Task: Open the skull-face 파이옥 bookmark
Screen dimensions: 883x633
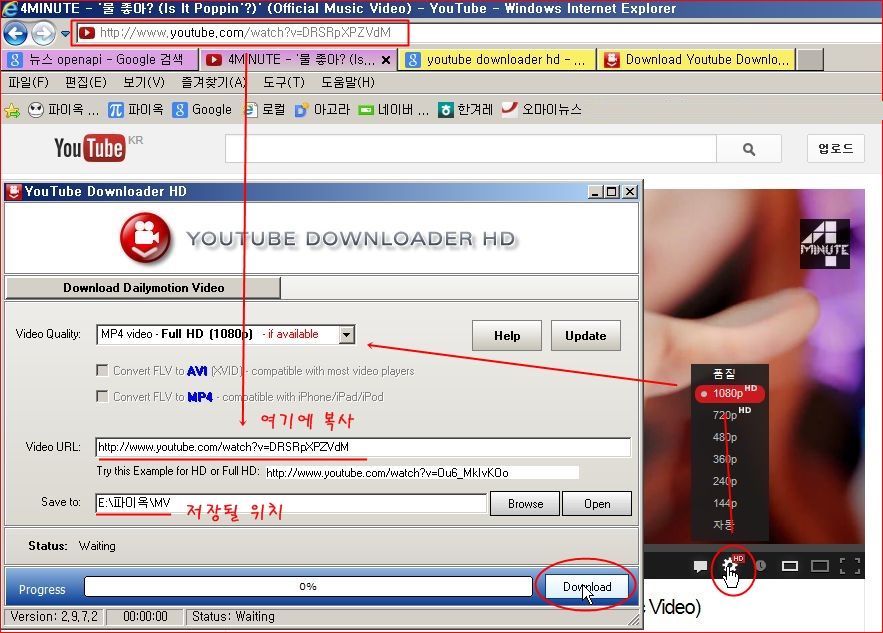Action: coord(63,110)
